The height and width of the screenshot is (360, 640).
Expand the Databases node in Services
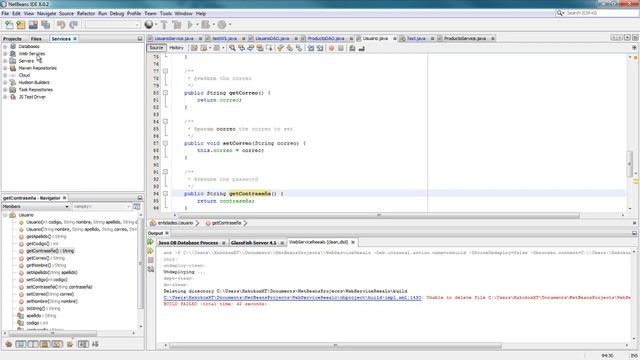5,47
